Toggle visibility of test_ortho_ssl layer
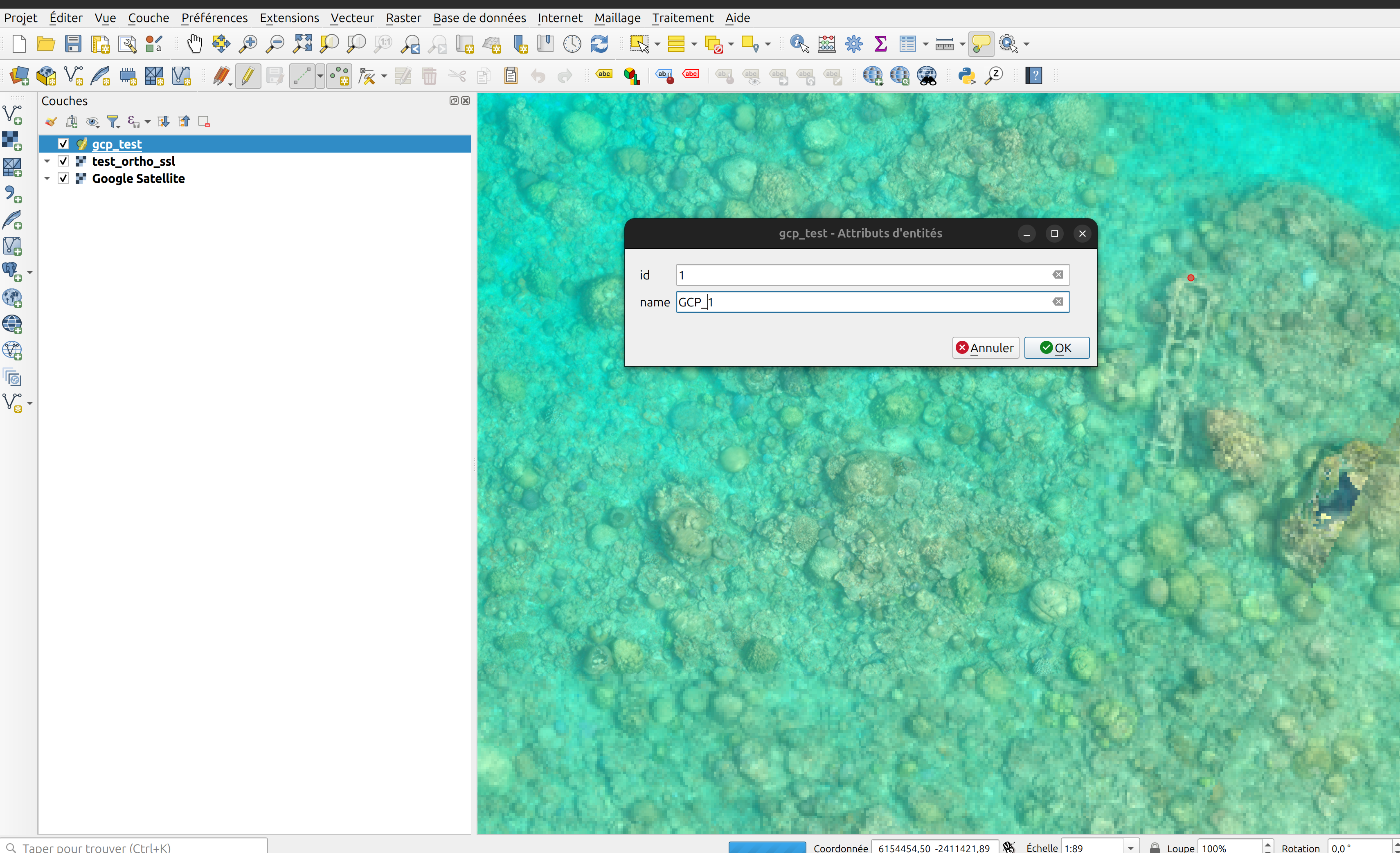1400x853 pixels. click(x=64, y=161)
